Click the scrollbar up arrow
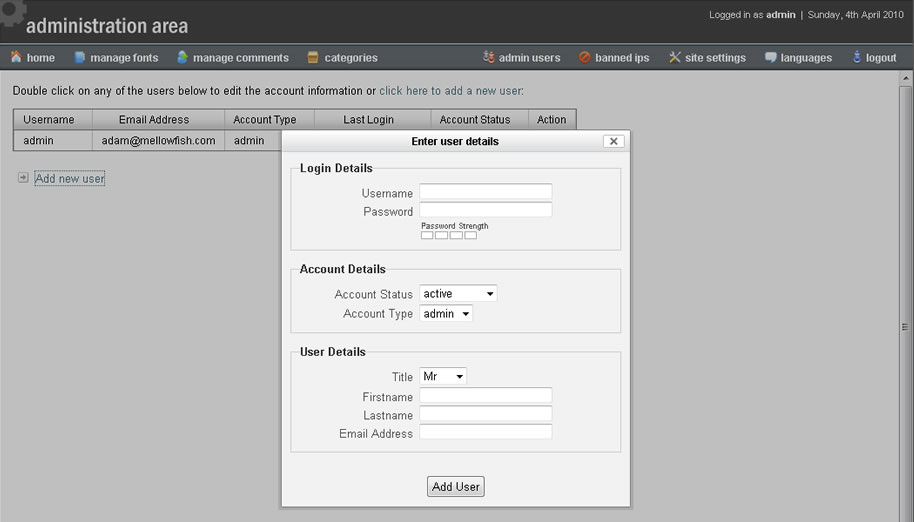This screenshot has width=914, height=522. (905, 78)
